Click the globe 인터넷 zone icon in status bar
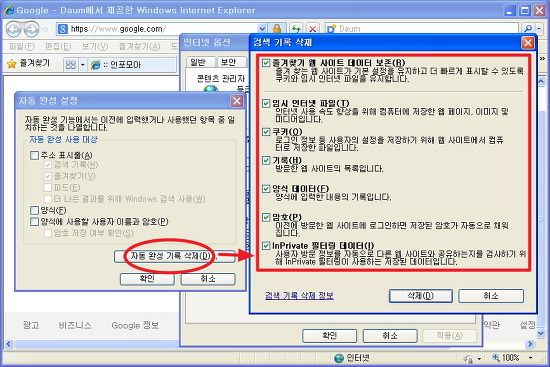The width and height of the screenshot is (550, 367). coord(339,358)
